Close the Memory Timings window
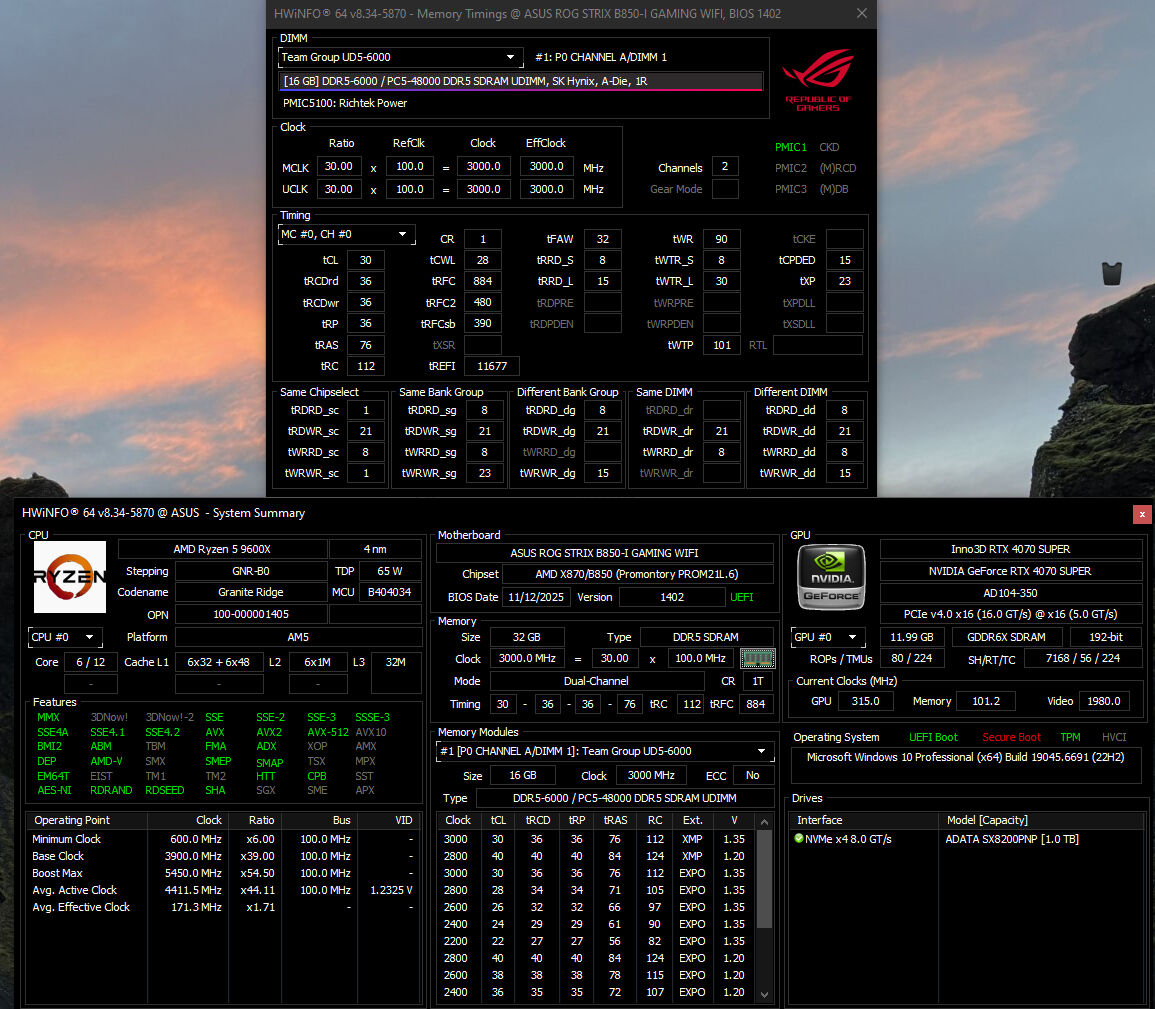The width and height of the screenshot is (1155, 1009). click(862, 13)
